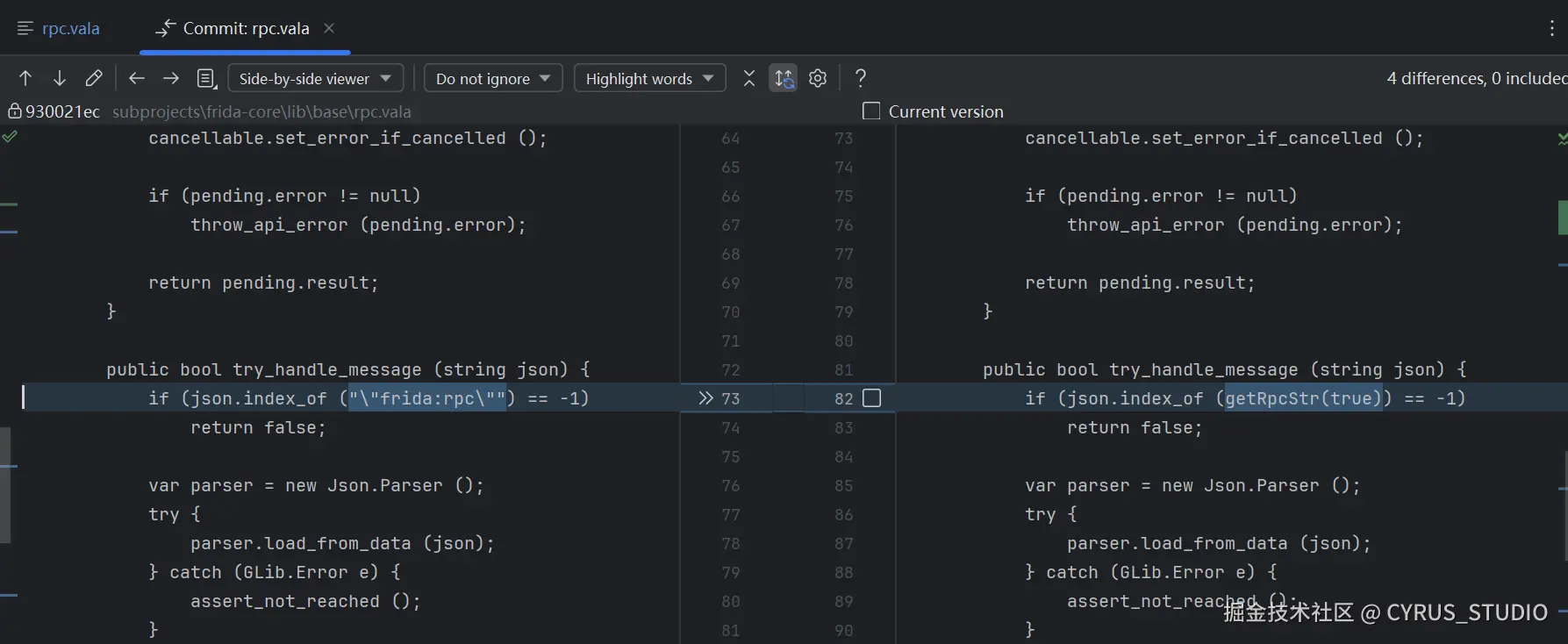Open the go to changed file list icon
This screenshot has height=644, width=1568.
coord(207,79)
